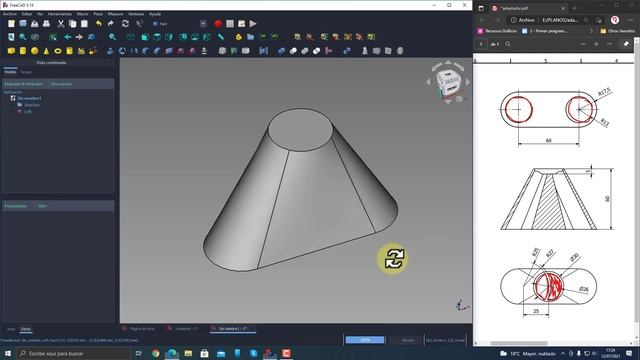This screenshot has width=640, height=360.
Task: Open new tab in Edge browser
Action: click(x=575, y=8)
